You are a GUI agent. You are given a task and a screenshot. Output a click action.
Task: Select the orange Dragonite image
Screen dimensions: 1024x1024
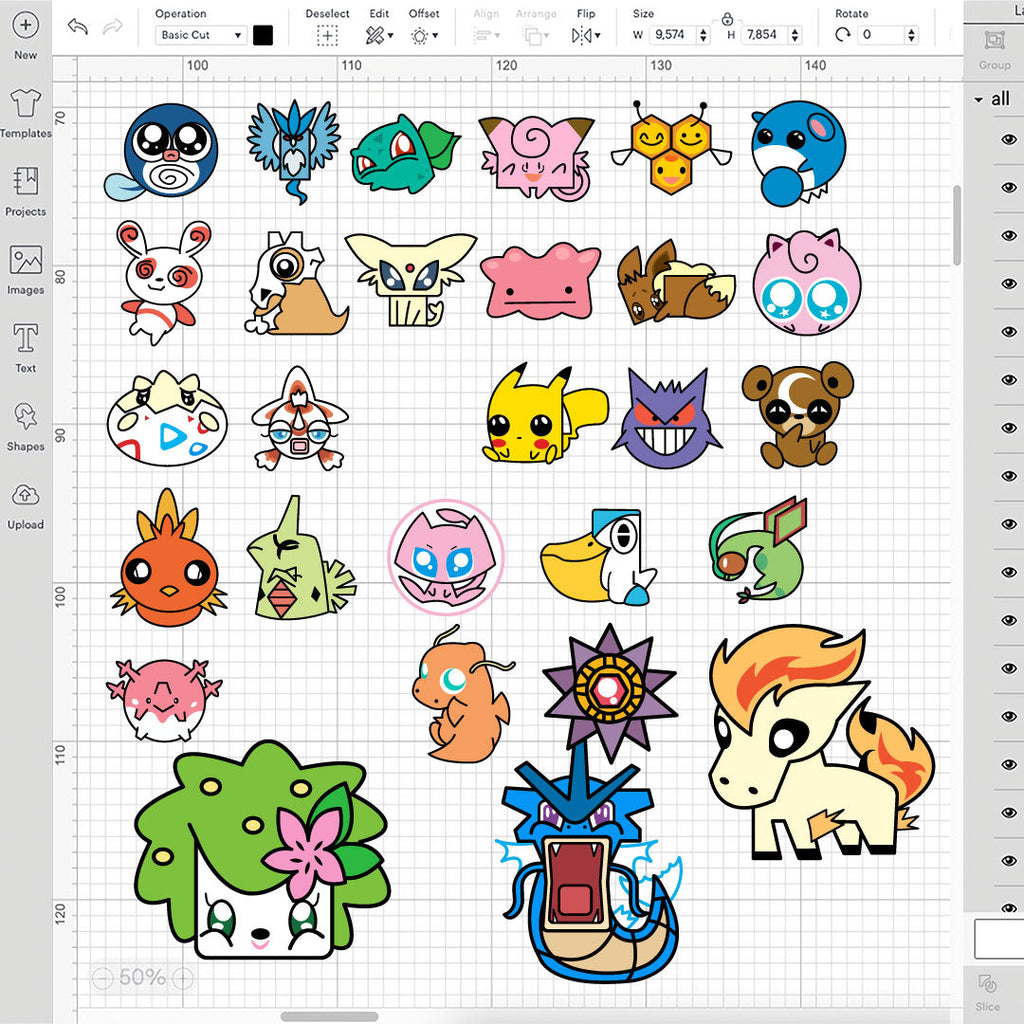click(x=462, y=696)
